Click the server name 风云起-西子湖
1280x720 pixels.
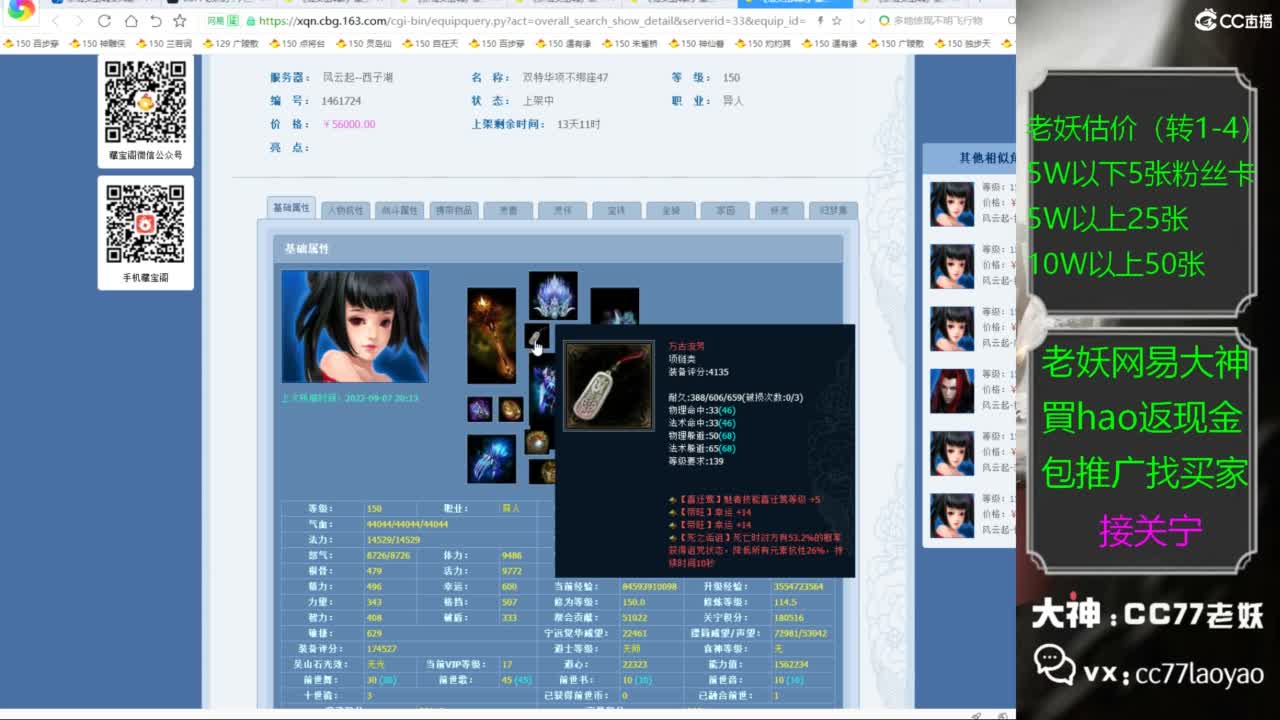coord(358,77)
